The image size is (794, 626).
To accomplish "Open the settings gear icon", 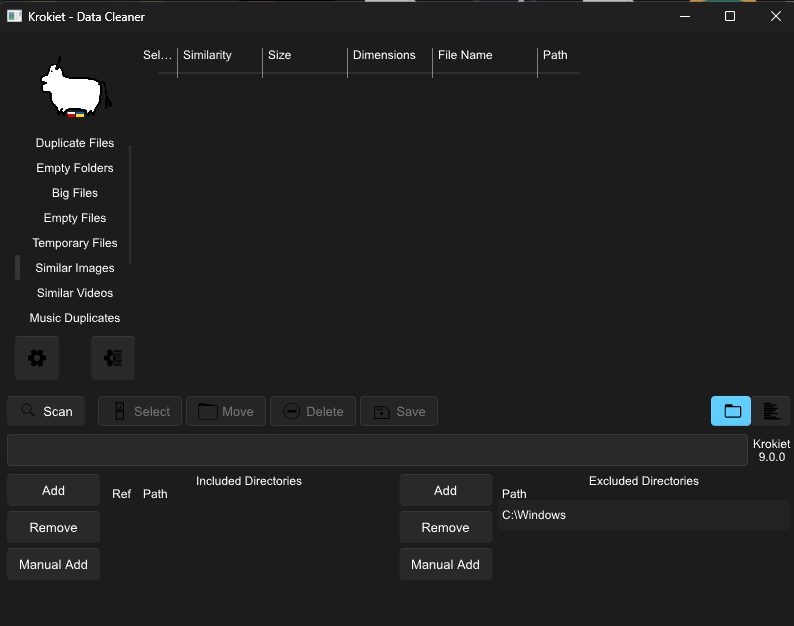I will [x=37, y=358].
